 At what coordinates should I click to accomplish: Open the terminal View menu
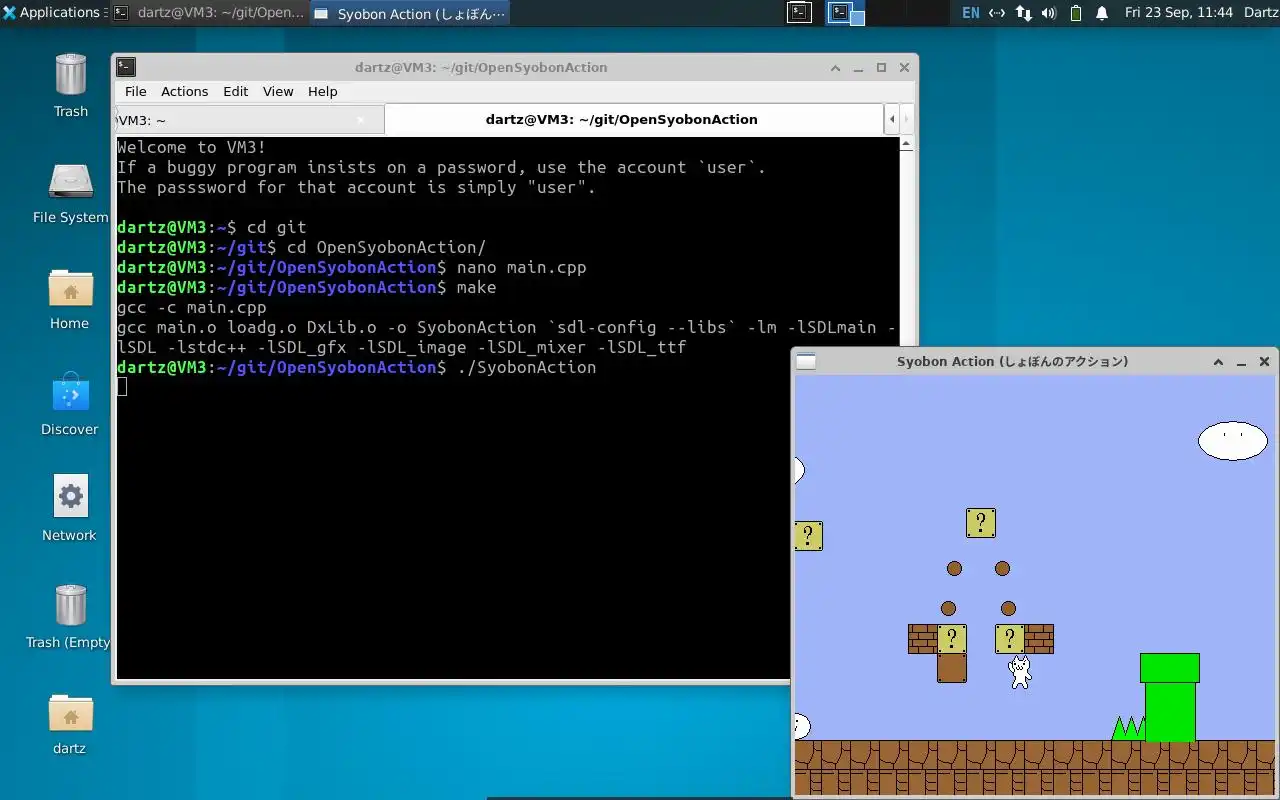click(x=278, y=91)
